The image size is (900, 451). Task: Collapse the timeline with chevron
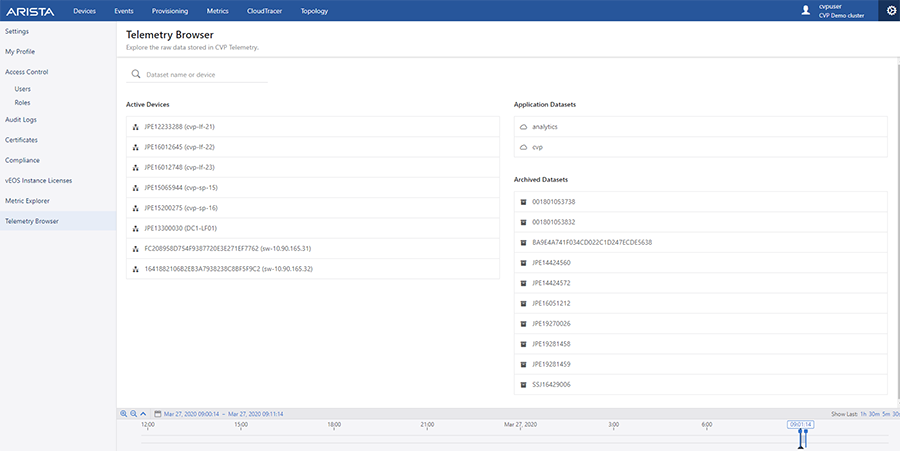coord(143,414)
